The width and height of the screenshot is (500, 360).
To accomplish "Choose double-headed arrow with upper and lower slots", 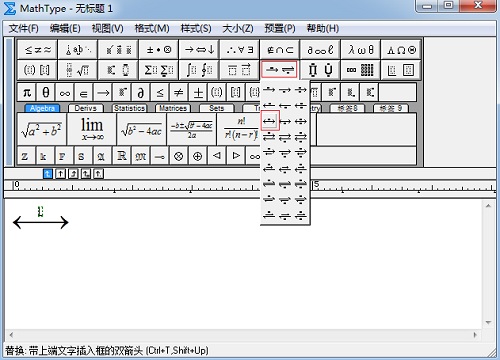I will 301,121.
